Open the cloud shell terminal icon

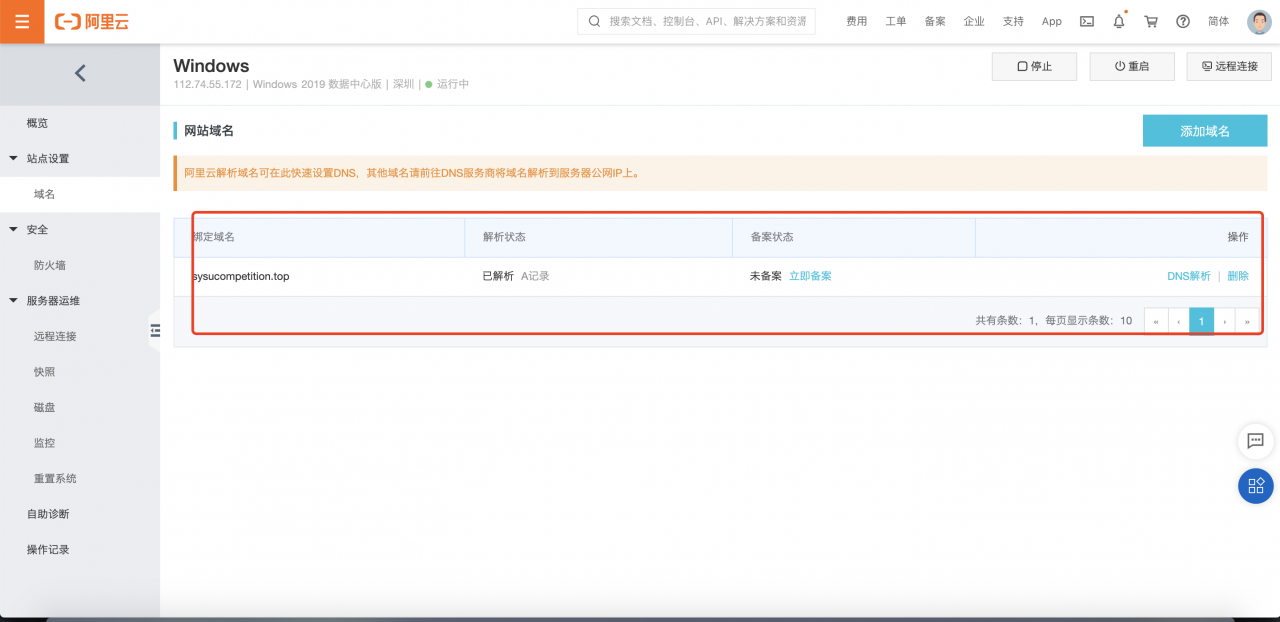click(x=1086, y=20)
